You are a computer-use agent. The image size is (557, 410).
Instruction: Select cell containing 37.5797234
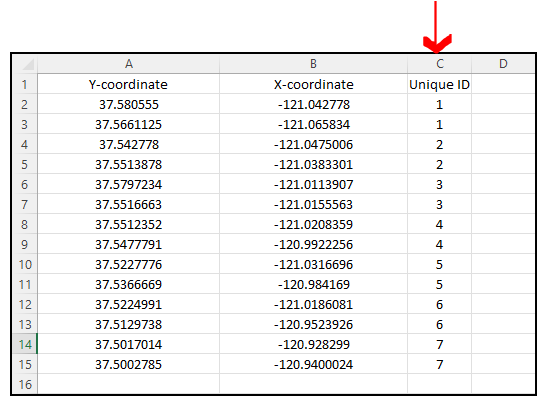tap(129, 184)
